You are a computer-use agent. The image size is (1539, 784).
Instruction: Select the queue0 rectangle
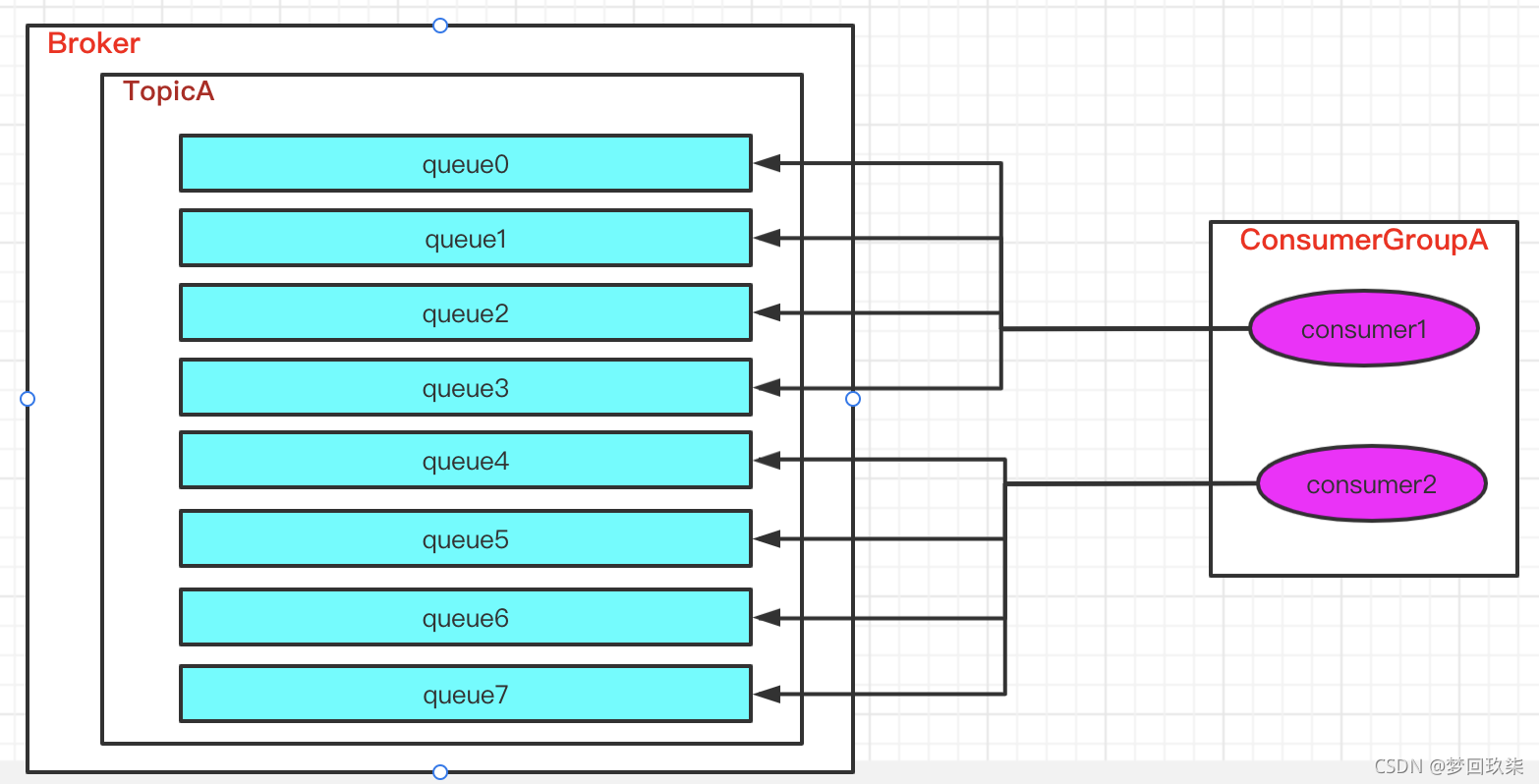(465, 163)
